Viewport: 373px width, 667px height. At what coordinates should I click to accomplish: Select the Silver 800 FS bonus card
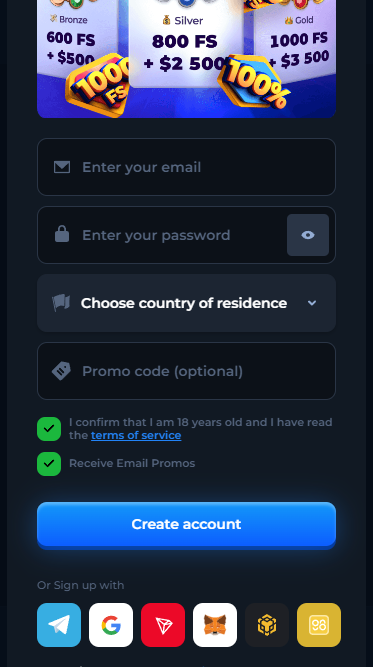click(x=186, y=43)
